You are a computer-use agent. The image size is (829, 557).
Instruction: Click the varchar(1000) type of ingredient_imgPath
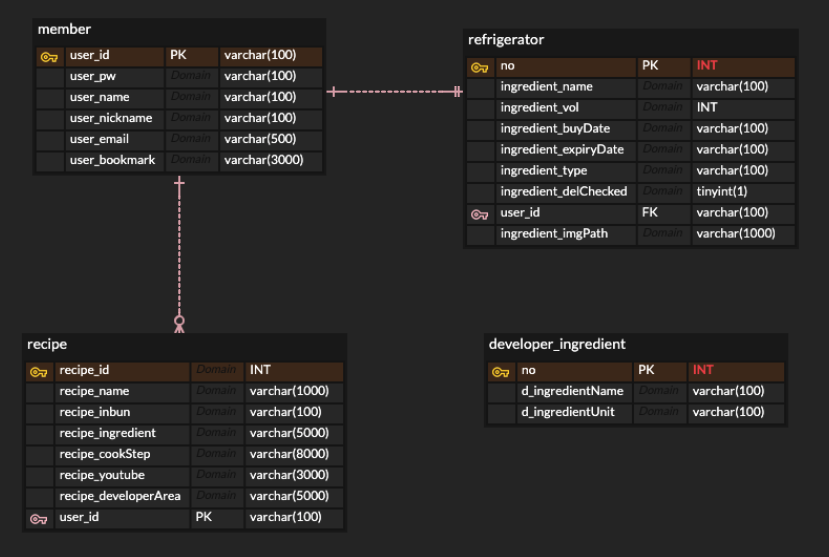coord(736,234)
